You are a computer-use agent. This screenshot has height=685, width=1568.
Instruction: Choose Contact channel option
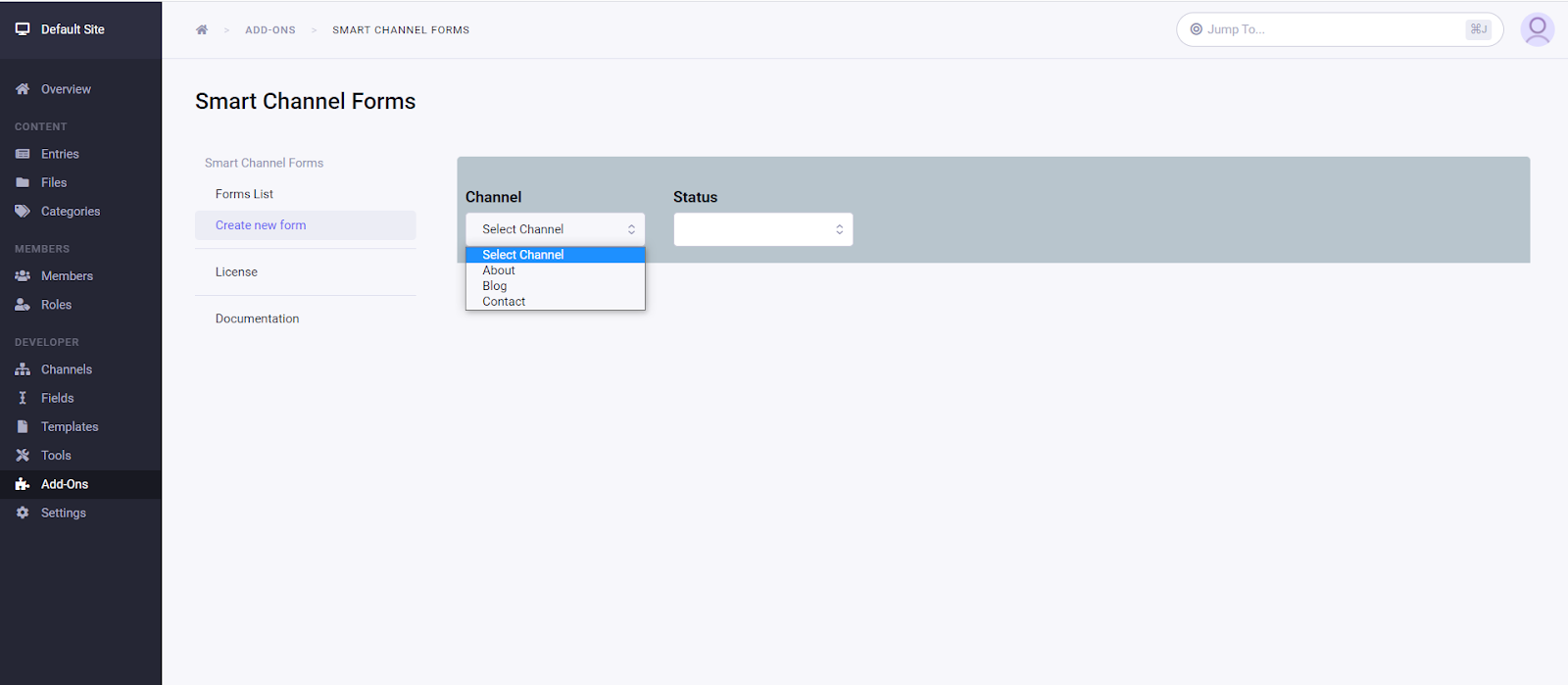coord(556,302)
